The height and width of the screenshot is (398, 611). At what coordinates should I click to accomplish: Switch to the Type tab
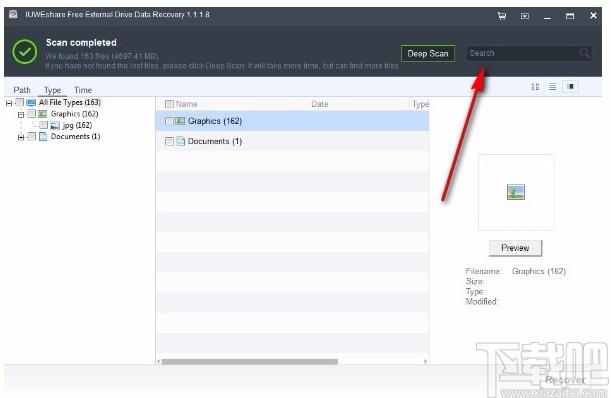pyautogui.click(x=53, y=90)
